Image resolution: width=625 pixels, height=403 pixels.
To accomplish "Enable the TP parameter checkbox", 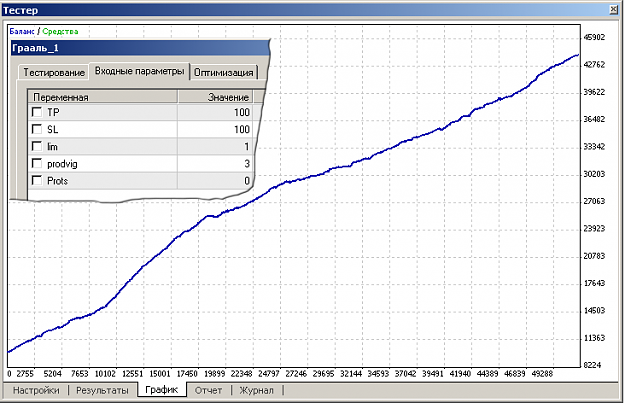I will click(x=37, y=112).
